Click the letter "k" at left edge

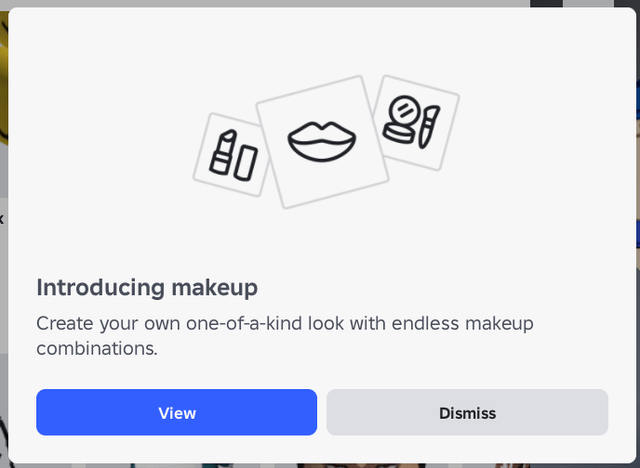[2, 218]
